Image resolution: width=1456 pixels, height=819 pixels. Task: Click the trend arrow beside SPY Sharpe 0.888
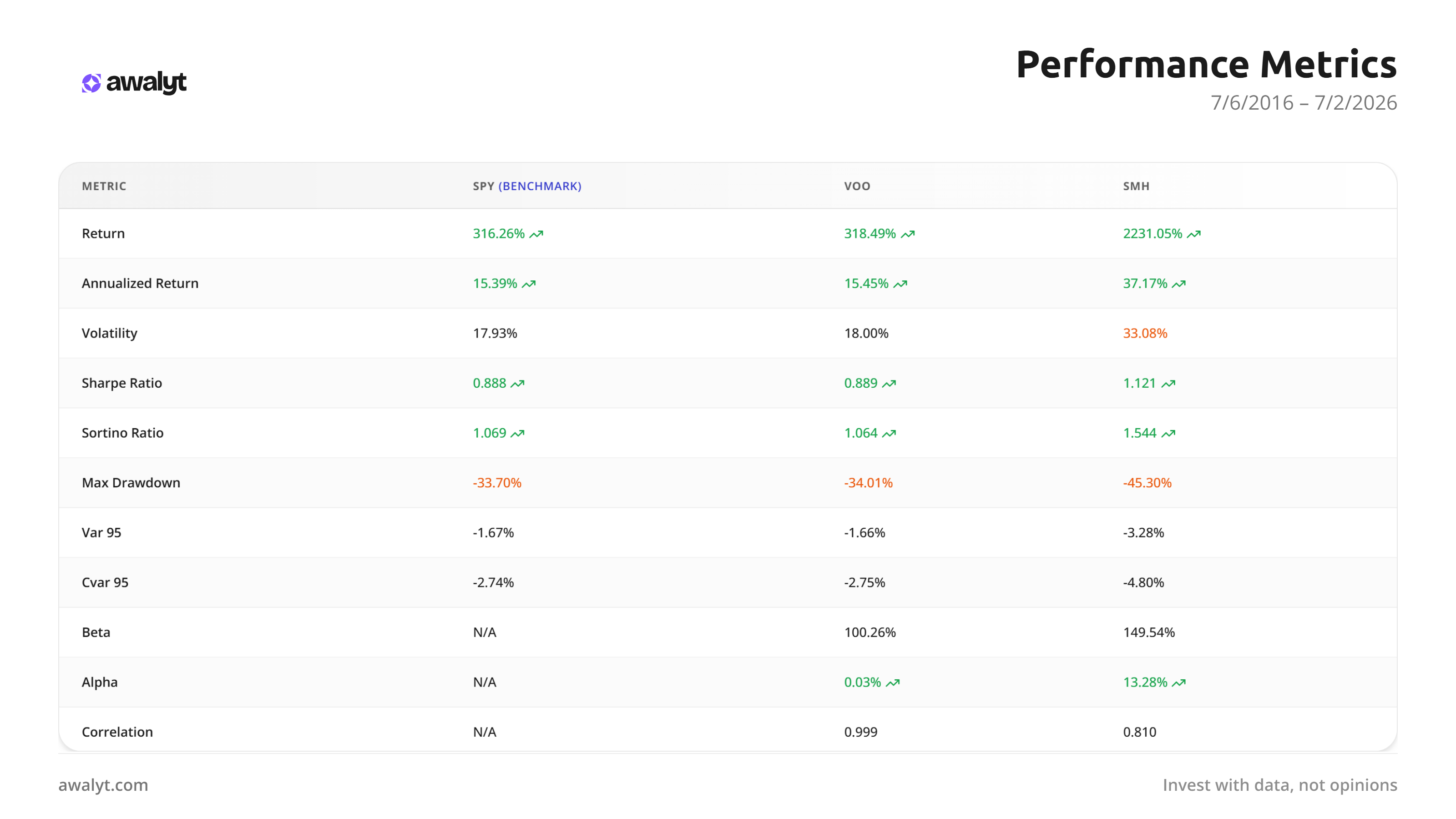coord(518,384)
